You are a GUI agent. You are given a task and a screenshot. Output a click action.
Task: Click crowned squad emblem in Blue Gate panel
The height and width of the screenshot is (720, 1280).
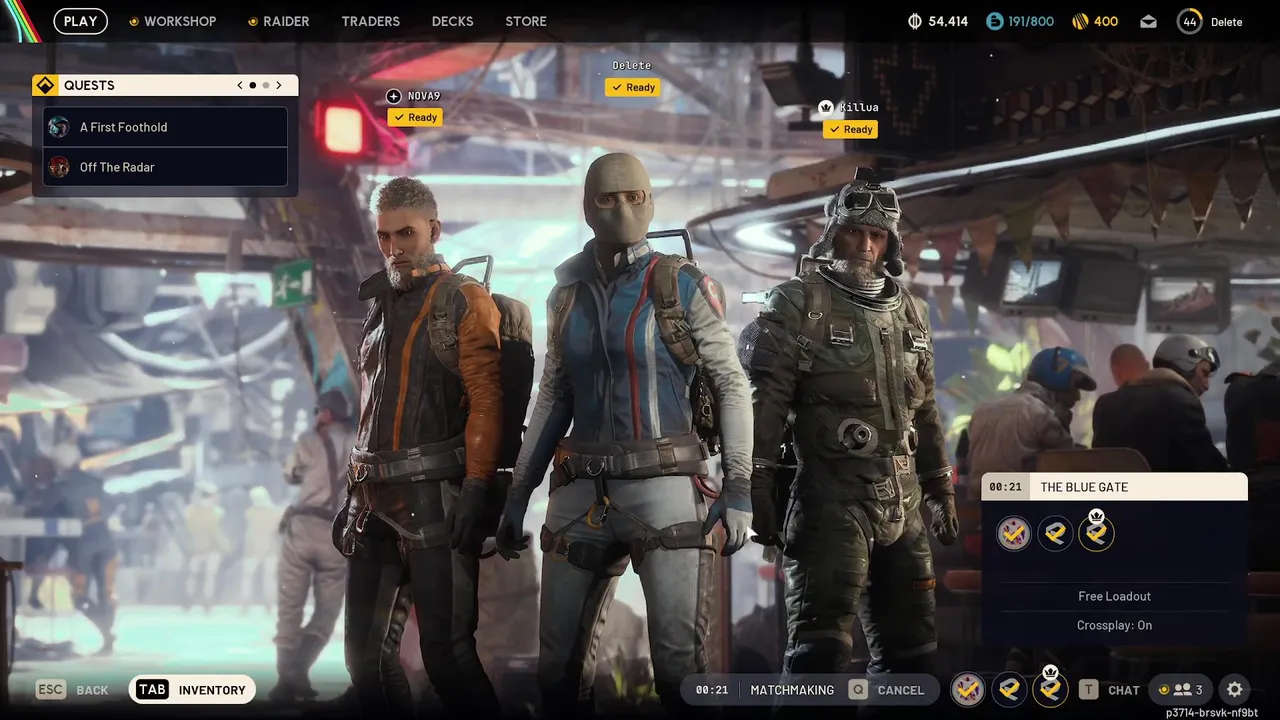[1096, 531]
